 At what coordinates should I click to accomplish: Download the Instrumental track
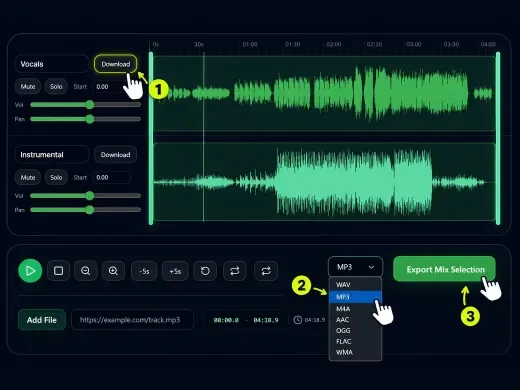[x=115, y=155]
